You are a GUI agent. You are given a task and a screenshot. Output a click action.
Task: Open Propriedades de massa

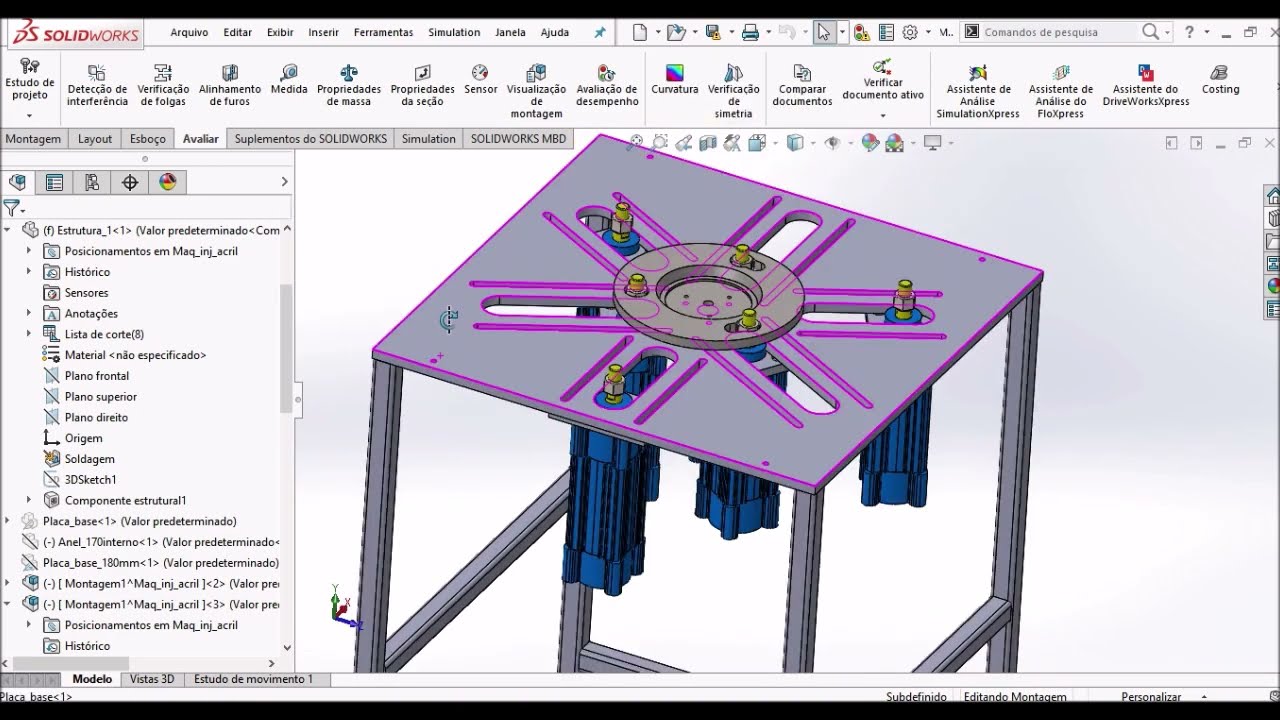tap(349, 87)
